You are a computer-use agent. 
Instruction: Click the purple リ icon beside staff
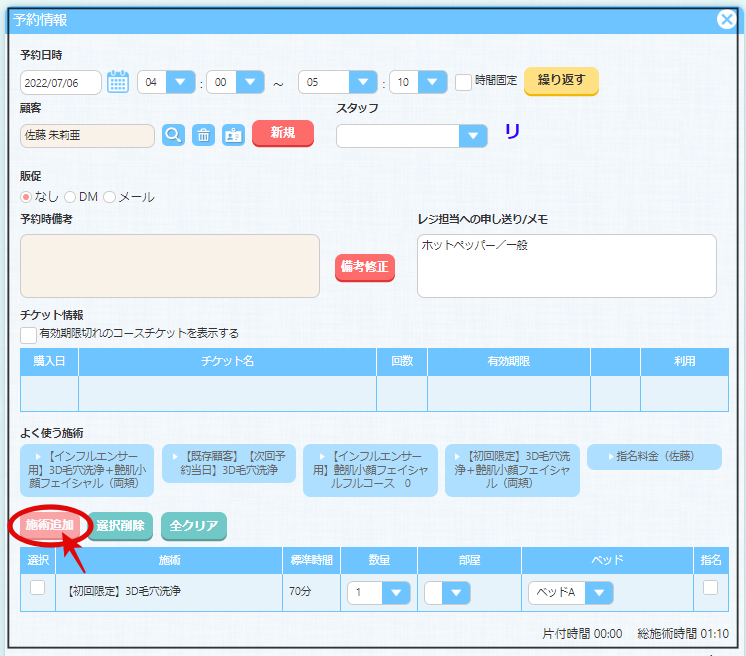[x=512, y=132]
